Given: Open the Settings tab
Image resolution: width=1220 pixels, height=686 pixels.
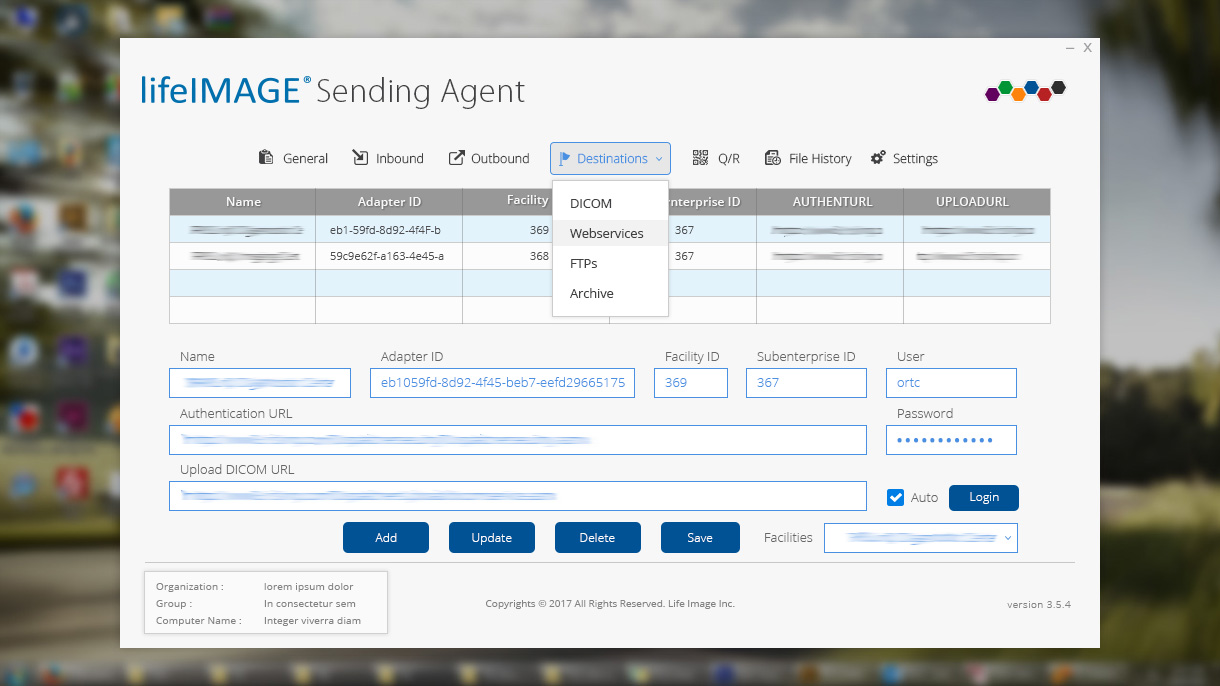Looking at the screenshot, I should coord(904,158).
